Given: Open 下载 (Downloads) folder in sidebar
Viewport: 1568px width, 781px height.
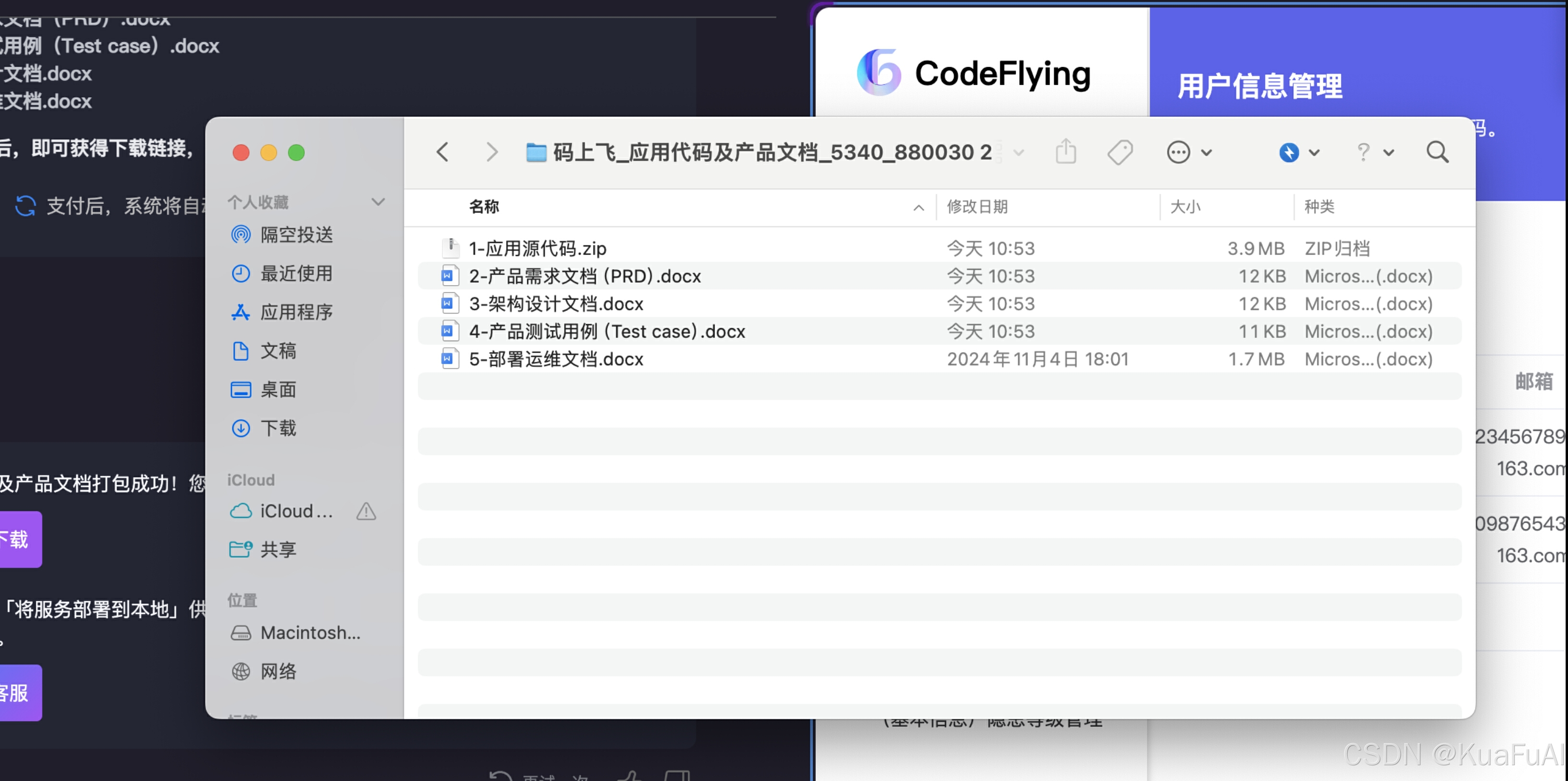Looking at the screenshot, I should pos(278,428).
